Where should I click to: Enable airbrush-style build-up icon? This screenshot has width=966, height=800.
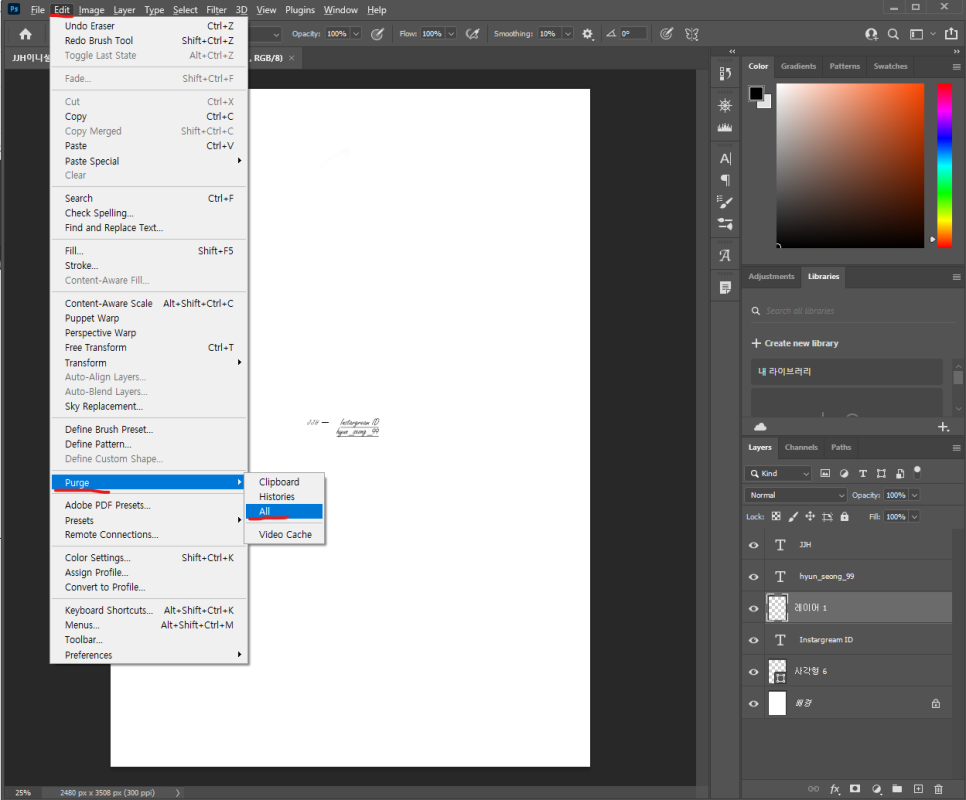click(x=473, y=34)
